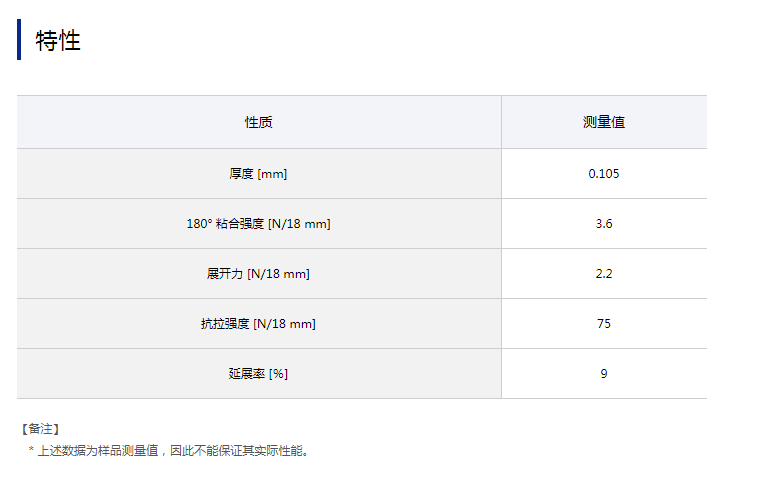Select the 抗拉强度 property cell

tap(258, 324)
